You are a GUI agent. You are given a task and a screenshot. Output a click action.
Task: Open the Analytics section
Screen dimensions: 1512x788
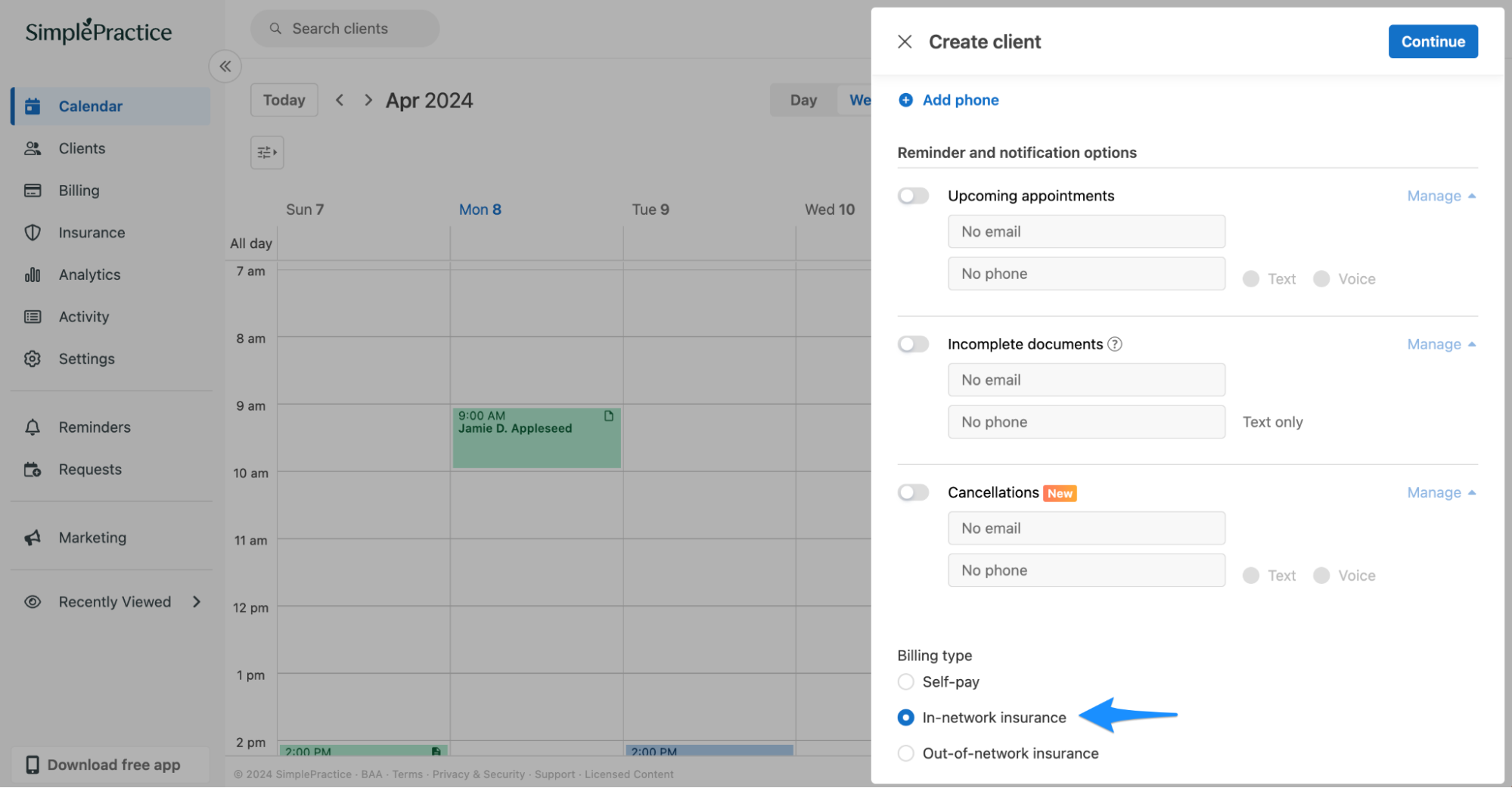(x=89, y=275)
